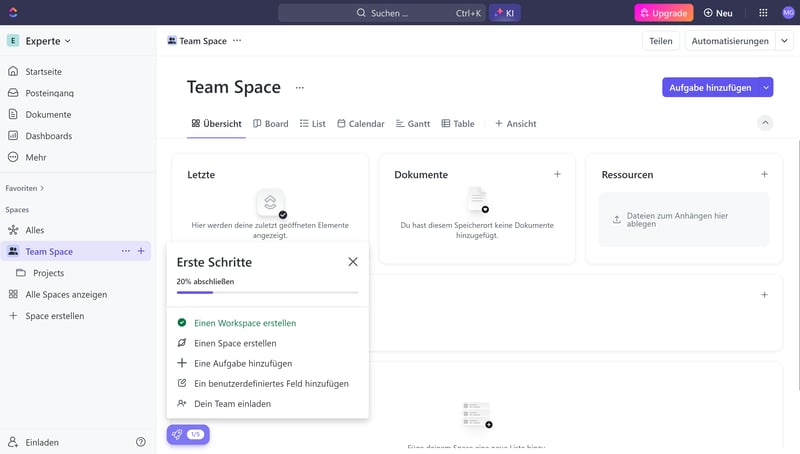Switch to the Gantt tab
Viewport: 800px width, 454px height.
pyautogui.click(x=412, y=124)
